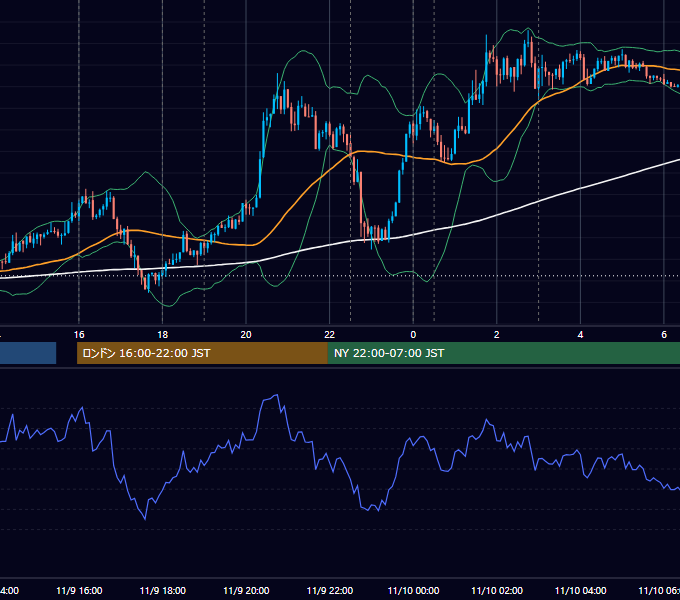Click the 11/10 02:00 date label
680x600 pixels.
pyautogui.click(x=497, y=590)
